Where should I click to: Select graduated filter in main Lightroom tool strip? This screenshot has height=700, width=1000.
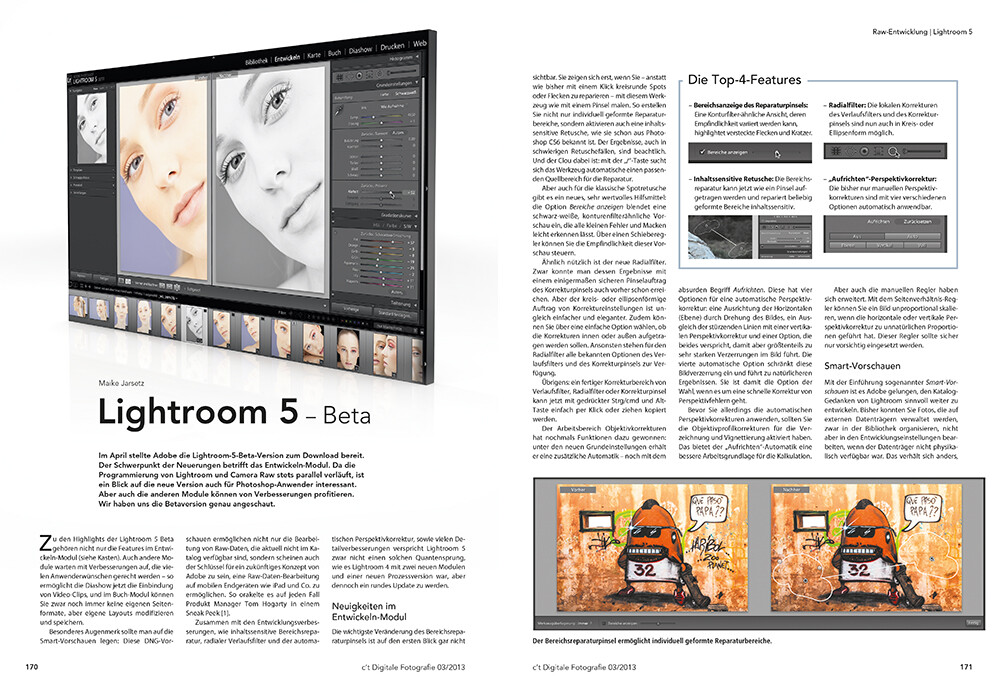point(369,75)
